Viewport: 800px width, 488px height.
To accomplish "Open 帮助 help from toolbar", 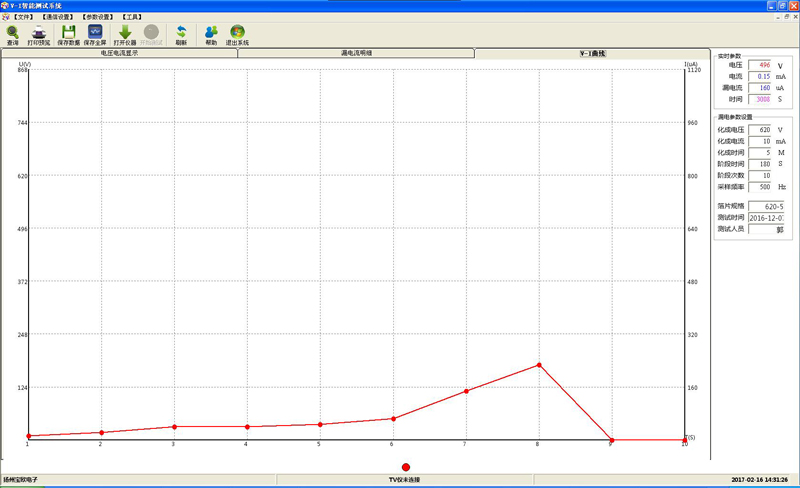I will 211,35.
